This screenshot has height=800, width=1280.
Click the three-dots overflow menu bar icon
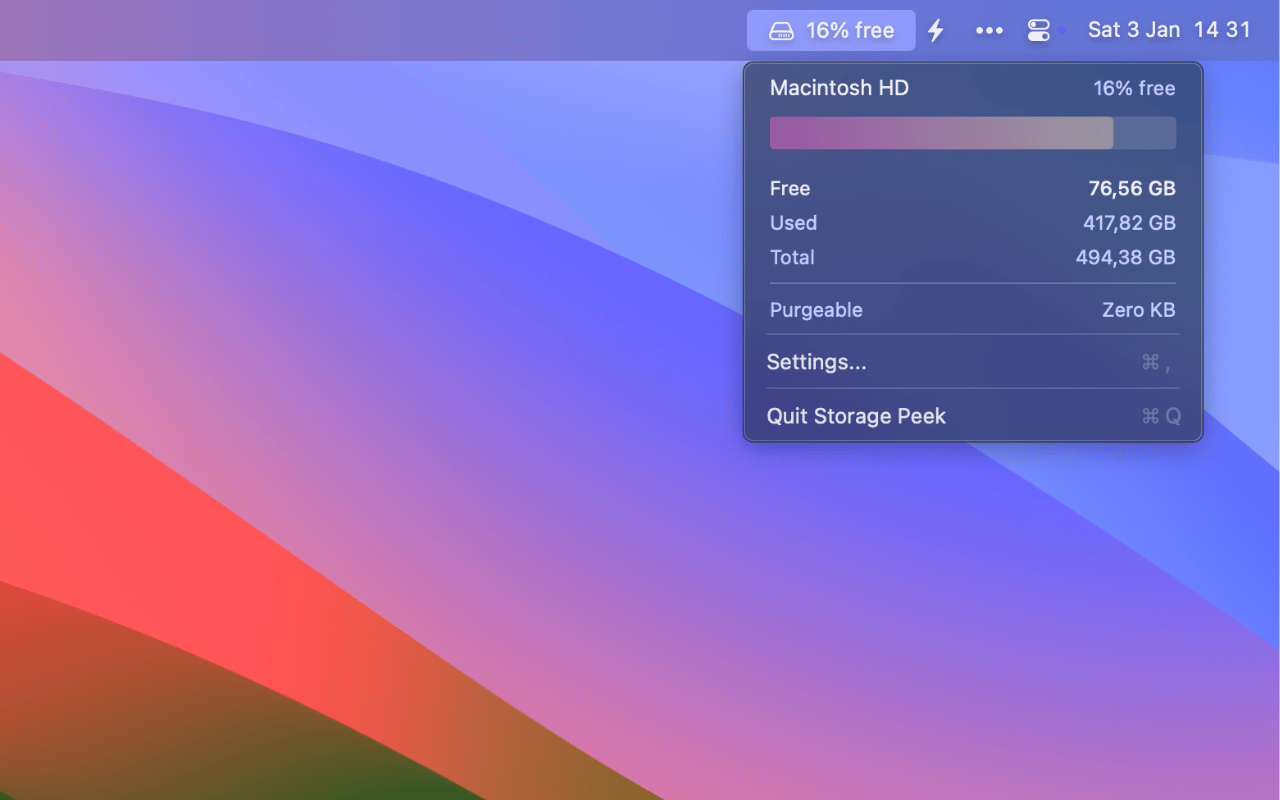tap(988, 30)
